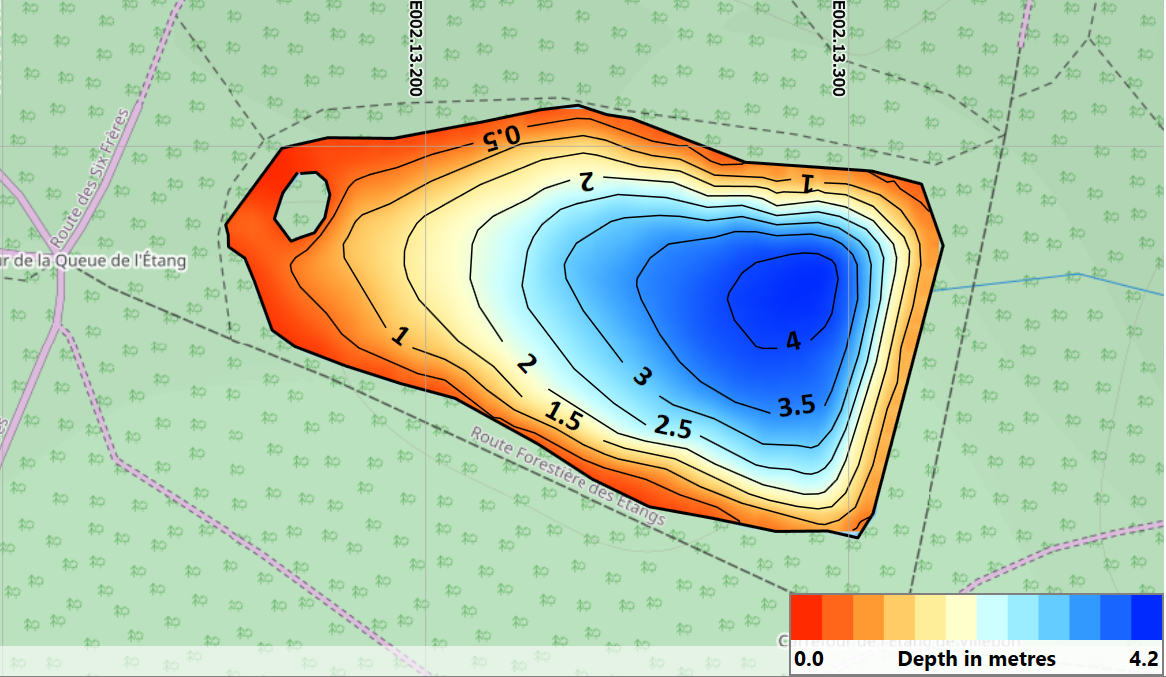Click the 0.0 legend minimum value
Image resolution: width=1166 pixels, height=677 pixels.
coord(808,659)
